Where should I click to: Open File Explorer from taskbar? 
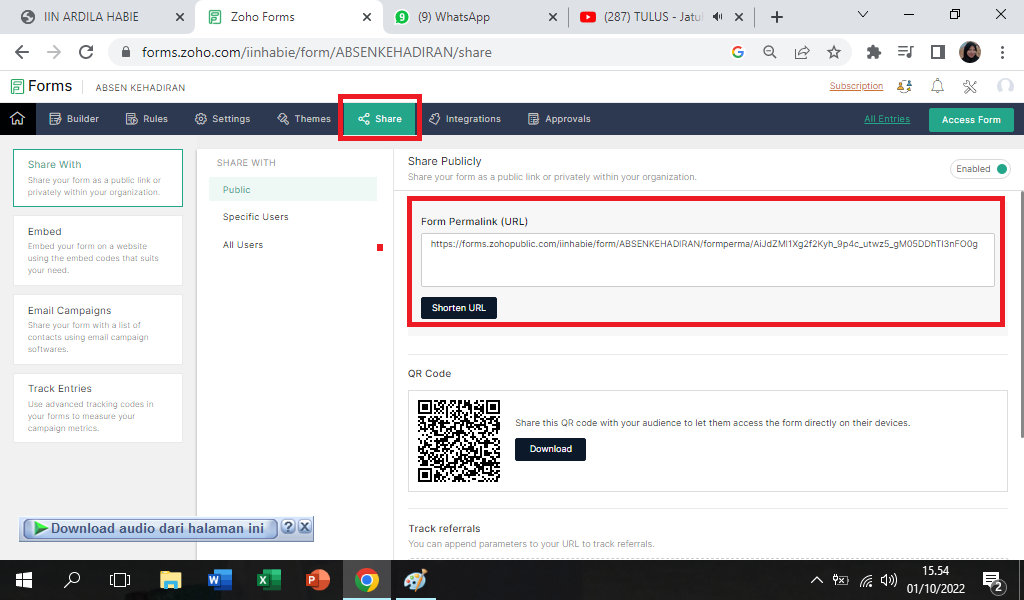pos(170,580)
